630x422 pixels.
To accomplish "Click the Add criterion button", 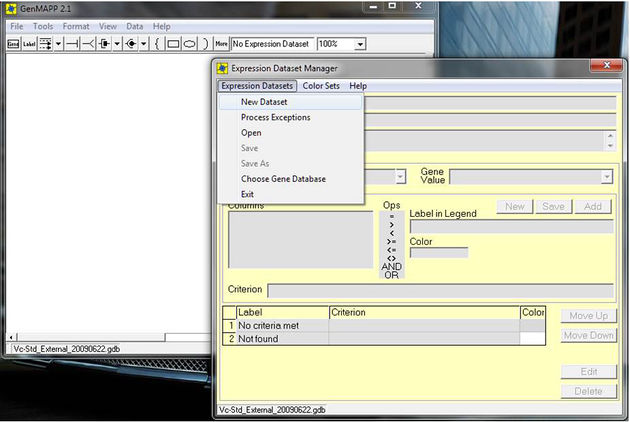I will click(593, 207).
